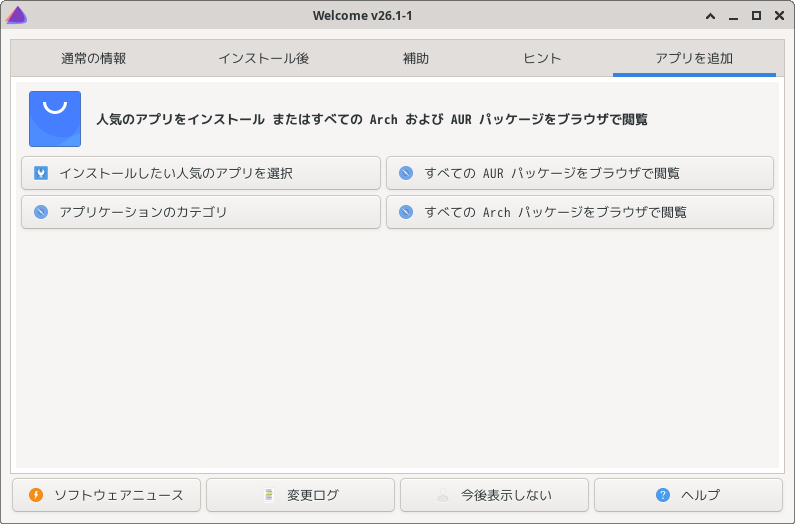Open the インストール後 tab
This screenshot has width=795, height=524.
[264, 58]
